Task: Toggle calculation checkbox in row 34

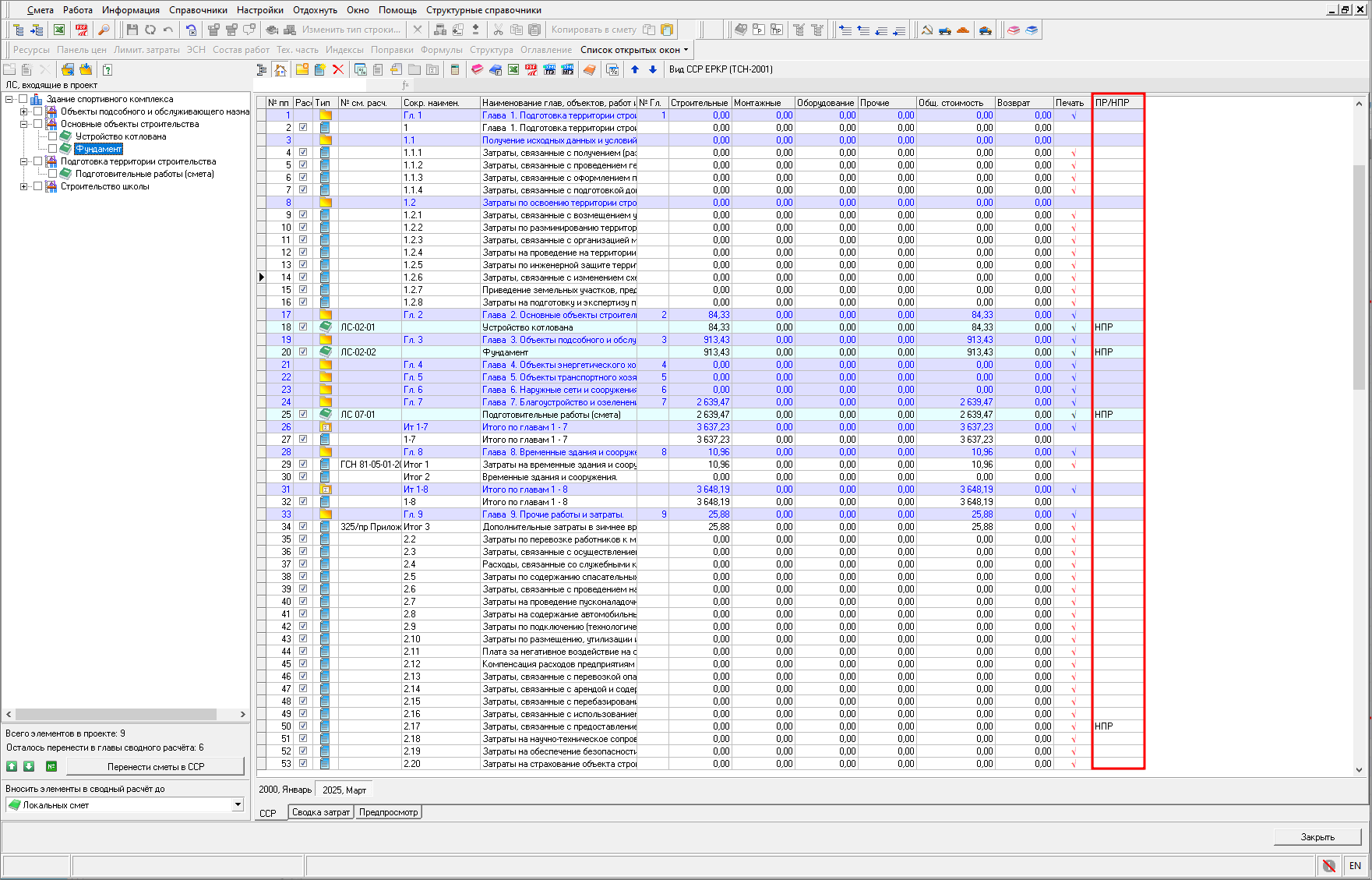Action: [x=303, y=526]
